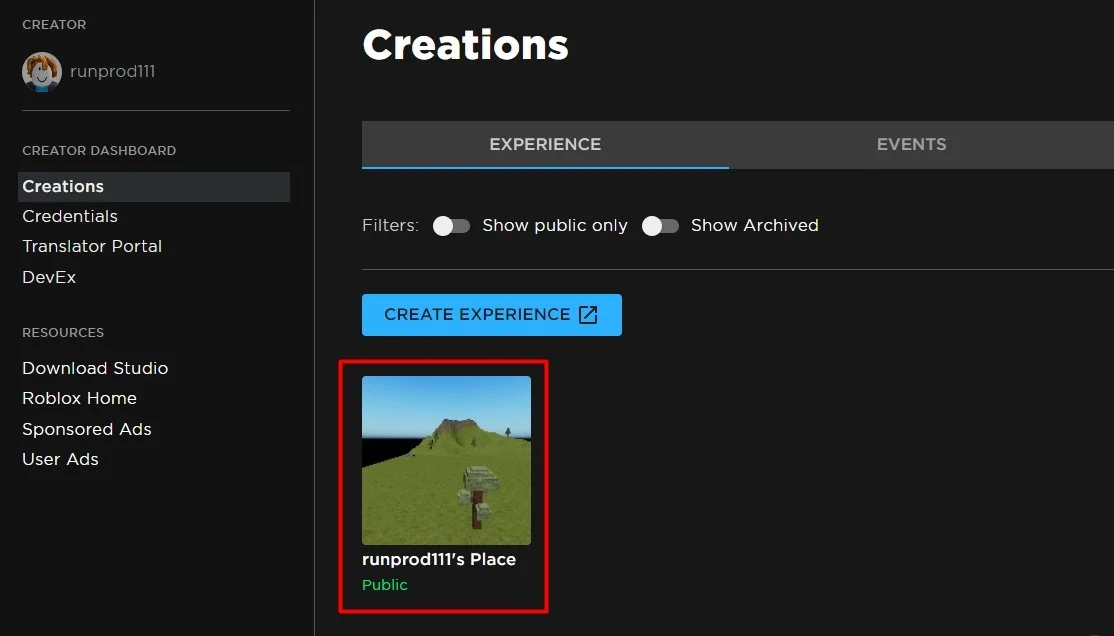
Task: Open the Download Studio link
Action: point(95,368)
